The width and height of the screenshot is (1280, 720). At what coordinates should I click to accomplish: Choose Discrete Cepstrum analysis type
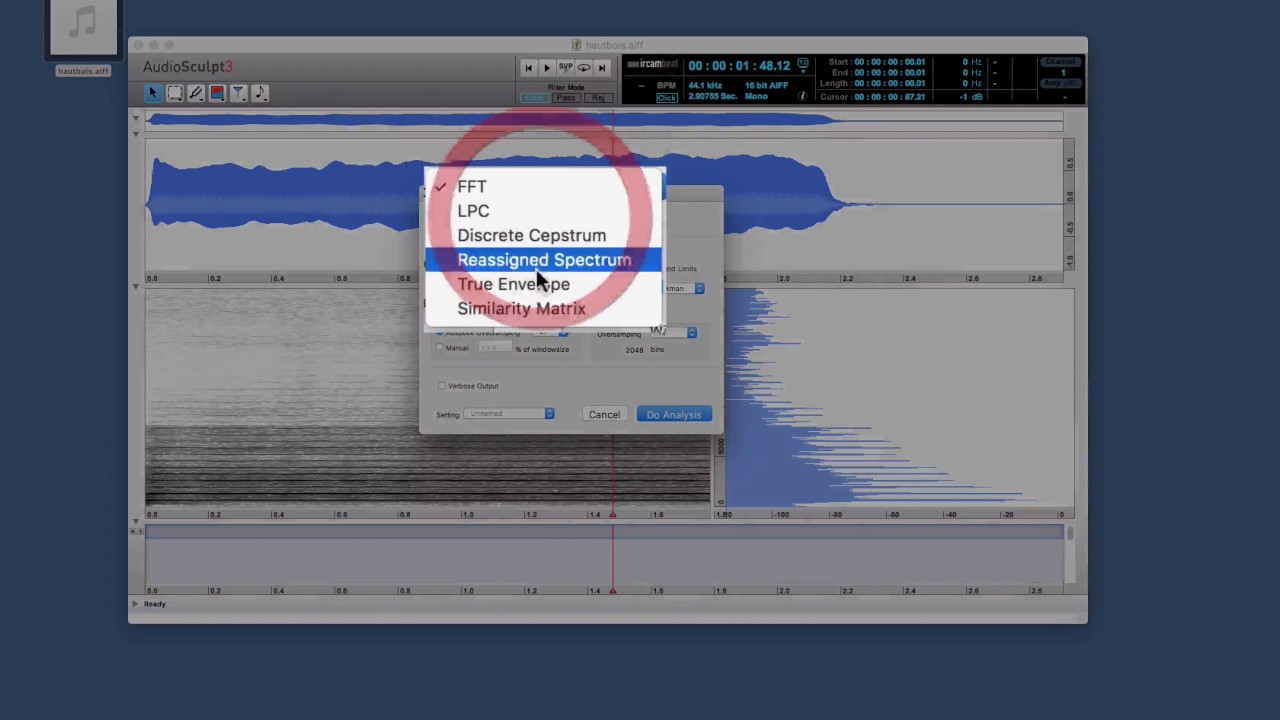(543, 235)
